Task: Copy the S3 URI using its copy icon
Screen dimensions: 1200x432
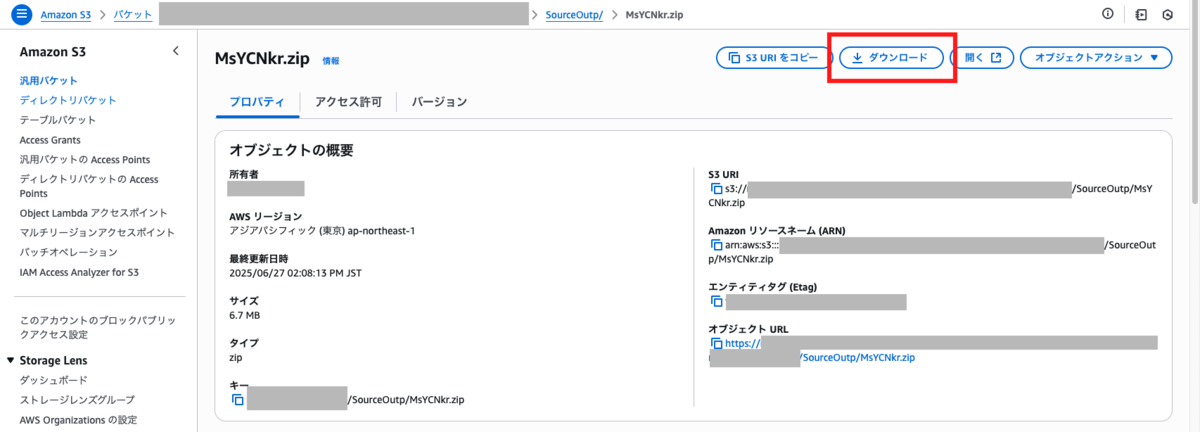Action: (716, 189)
